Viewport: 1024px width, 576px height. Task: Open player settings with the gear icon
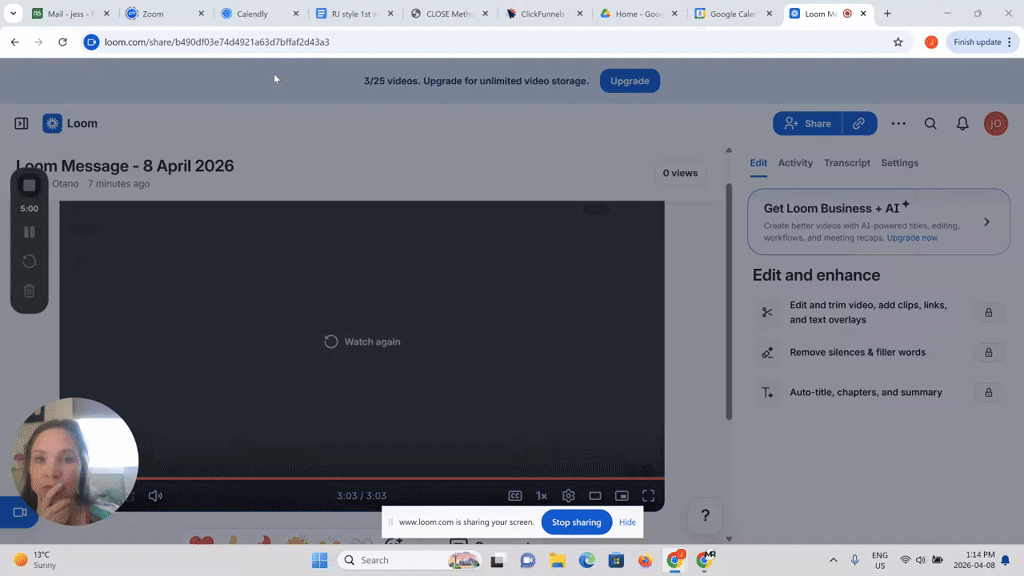[x=568, y=495]
